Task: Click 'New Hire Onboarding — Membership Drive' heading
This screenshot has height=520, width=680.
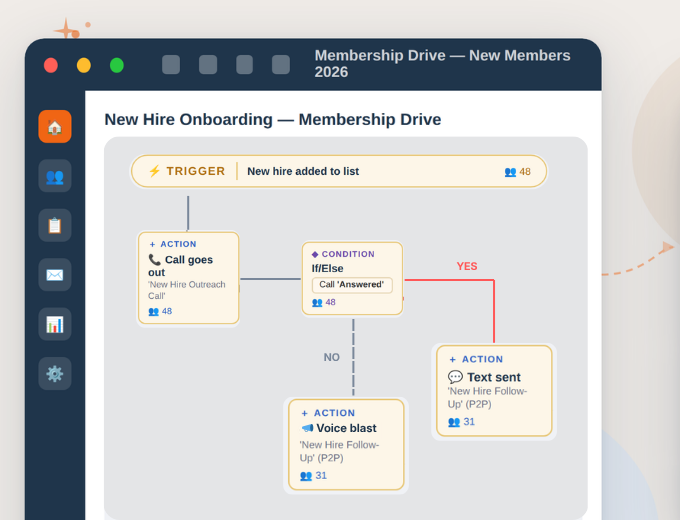Action: click(273, 119)
